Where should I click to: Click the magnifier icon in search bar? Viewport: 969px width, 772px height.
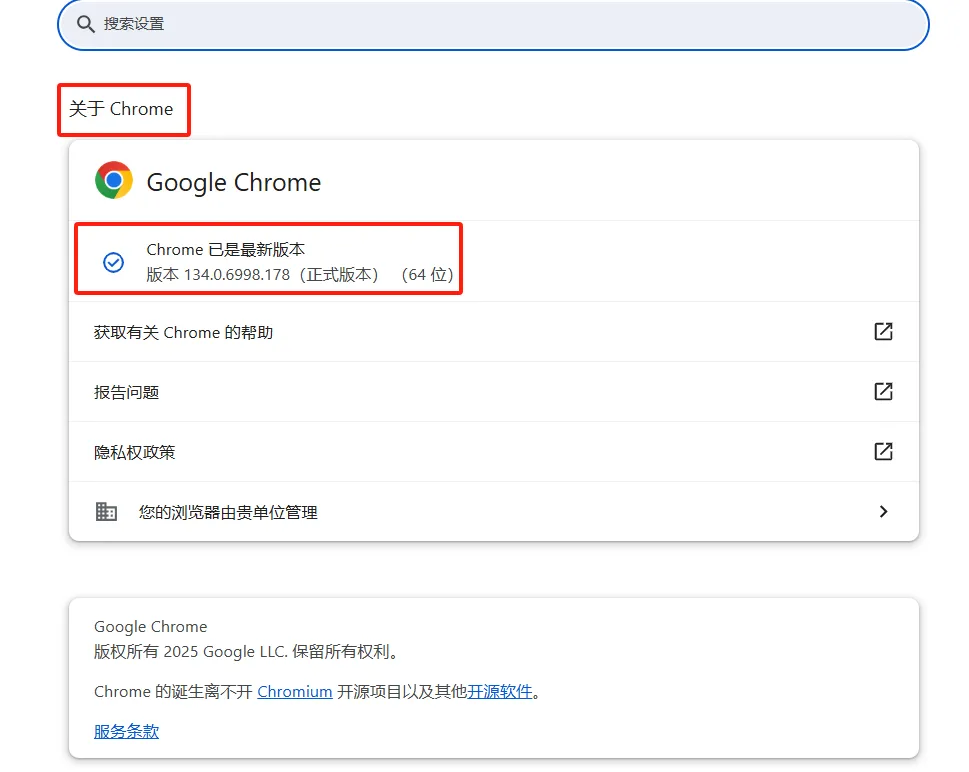pyautogui.click(x=86, y=23)
